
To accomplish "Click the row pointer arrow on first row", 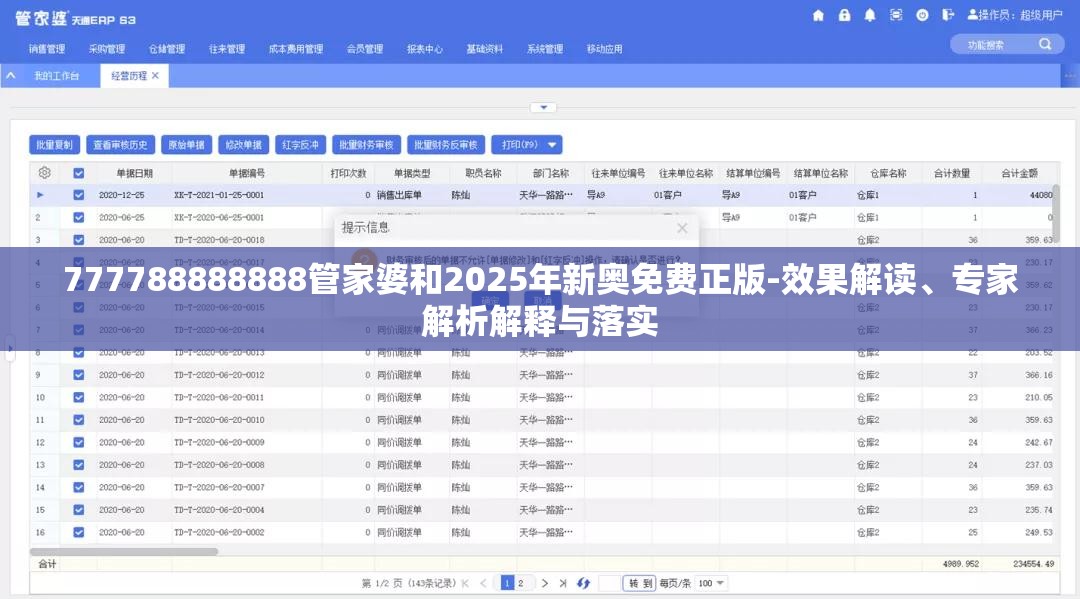I will (x=40, y=196).
